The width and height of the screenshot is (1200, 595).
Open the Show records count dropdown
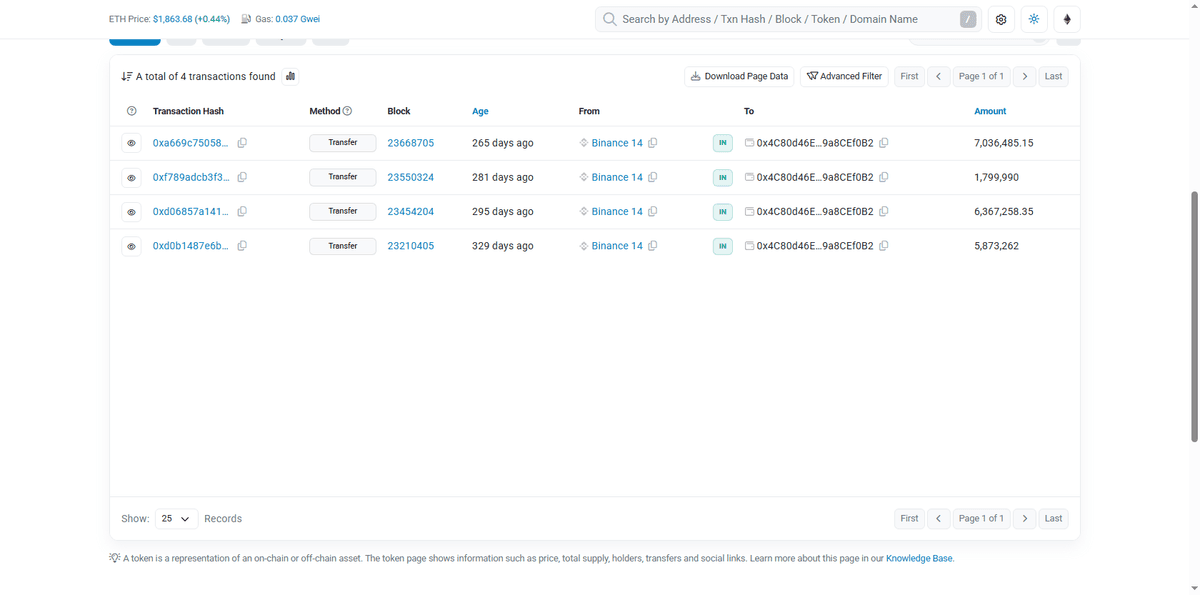[175, 518]
